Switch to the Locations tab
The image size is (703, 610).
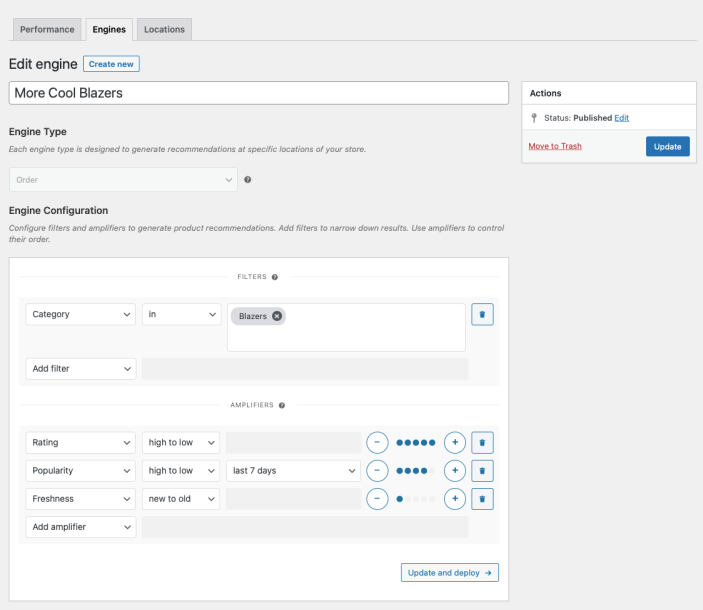click(164, 30)
